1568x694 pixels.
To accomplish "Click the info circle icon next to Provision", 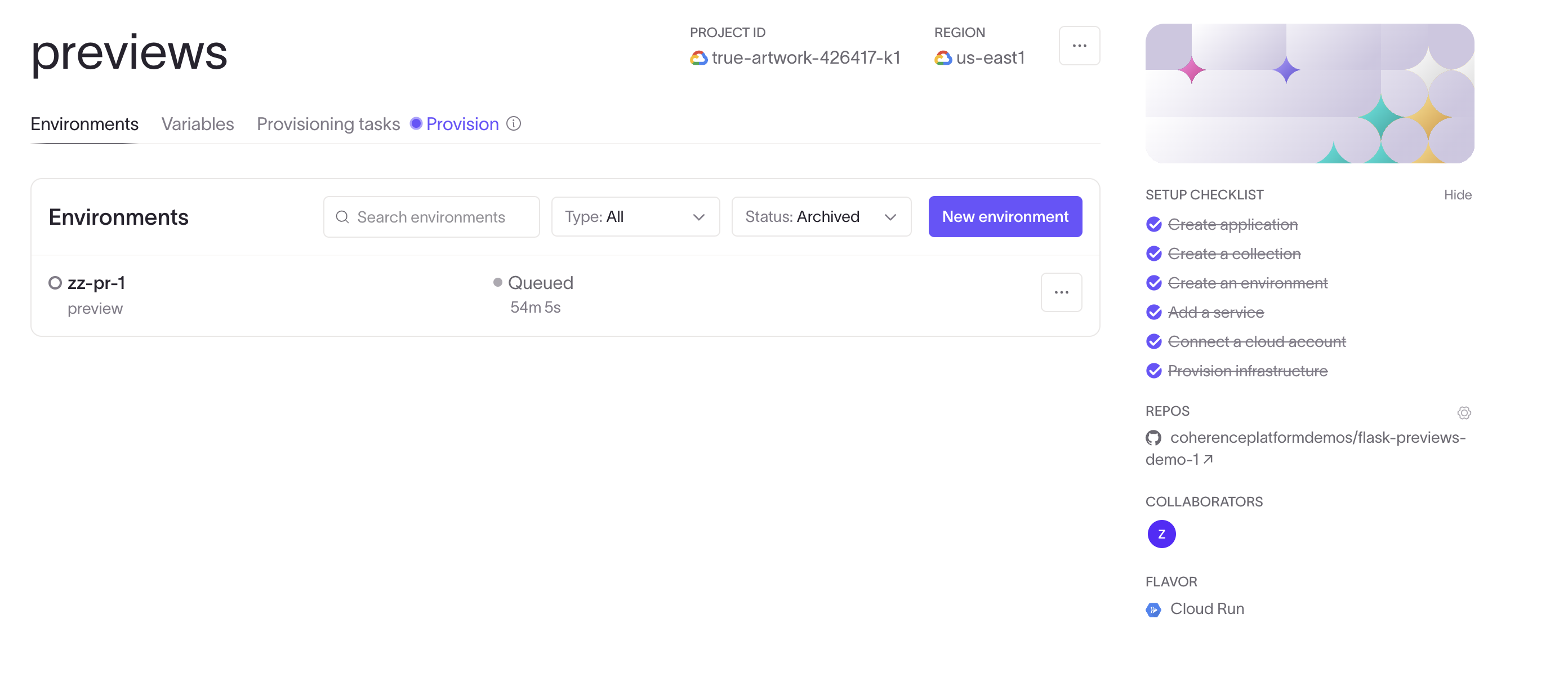I will pos(515,124).
